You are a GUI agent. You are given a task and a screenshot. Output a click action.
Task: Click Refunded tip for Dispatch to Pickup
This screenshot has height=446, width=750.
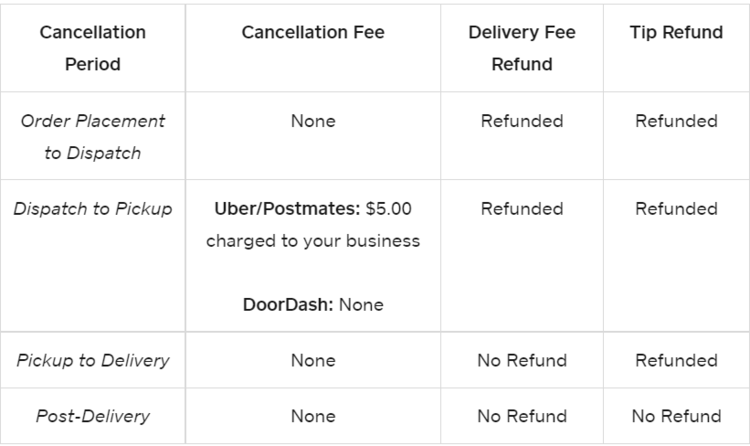[677, 209]
